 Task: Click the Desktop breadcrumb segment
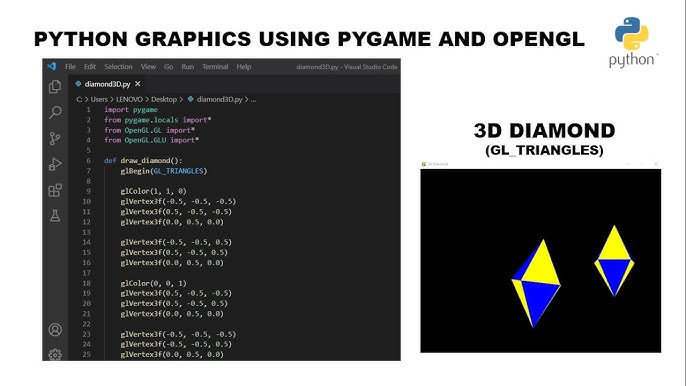point(164,99)
